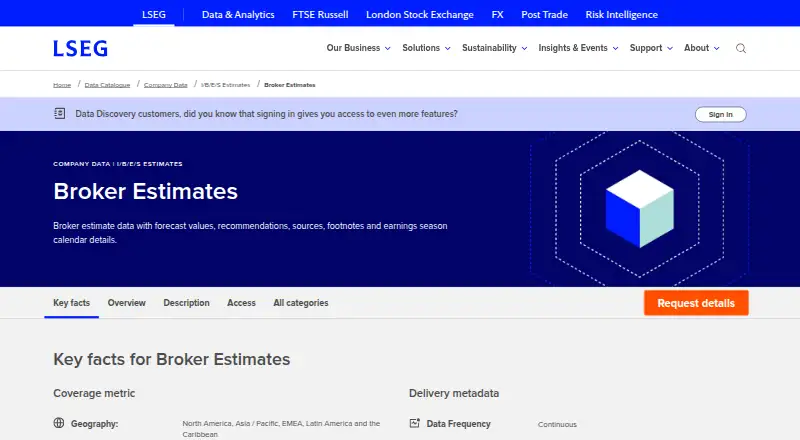The width and height of the screenshot is (800, 440).
Task: Click the 'Coverage metric' heading
Action: pos(94,393)
